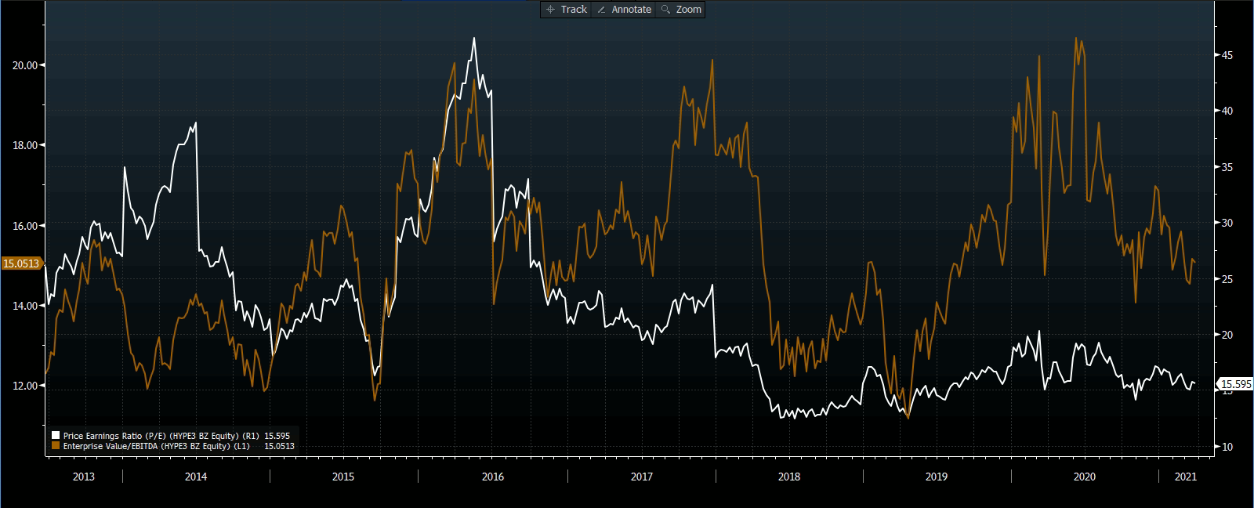This screenshot has height=508, width=1254.
Task: Click the orange Enterprise Value/EBITDA legend swatch
Action: coord(54,446)
